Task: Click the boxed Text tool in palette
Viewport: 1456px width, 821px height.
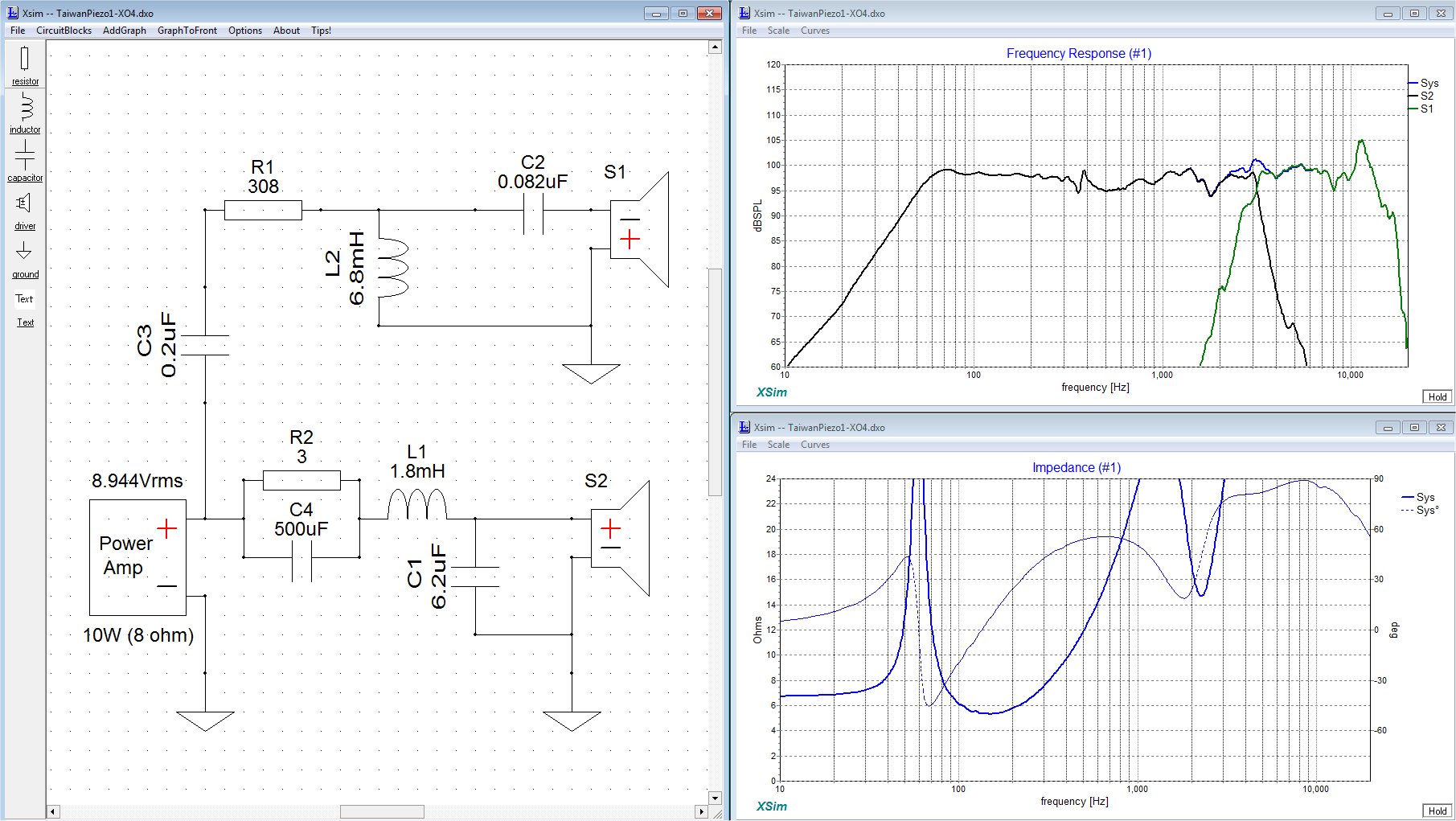Action: [25, 299]
